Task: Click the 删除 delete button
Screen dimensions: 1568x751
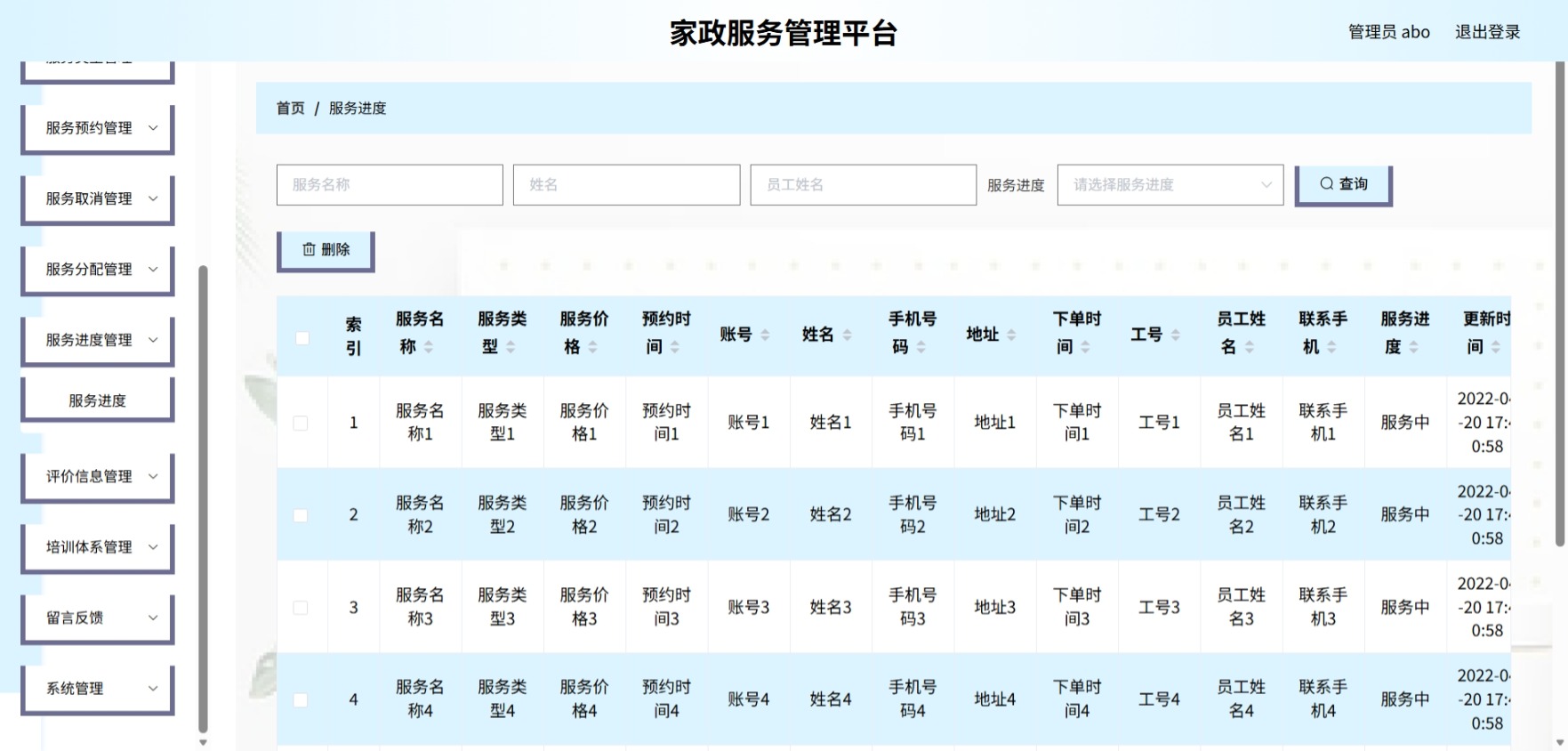Action: click(326, 250)
